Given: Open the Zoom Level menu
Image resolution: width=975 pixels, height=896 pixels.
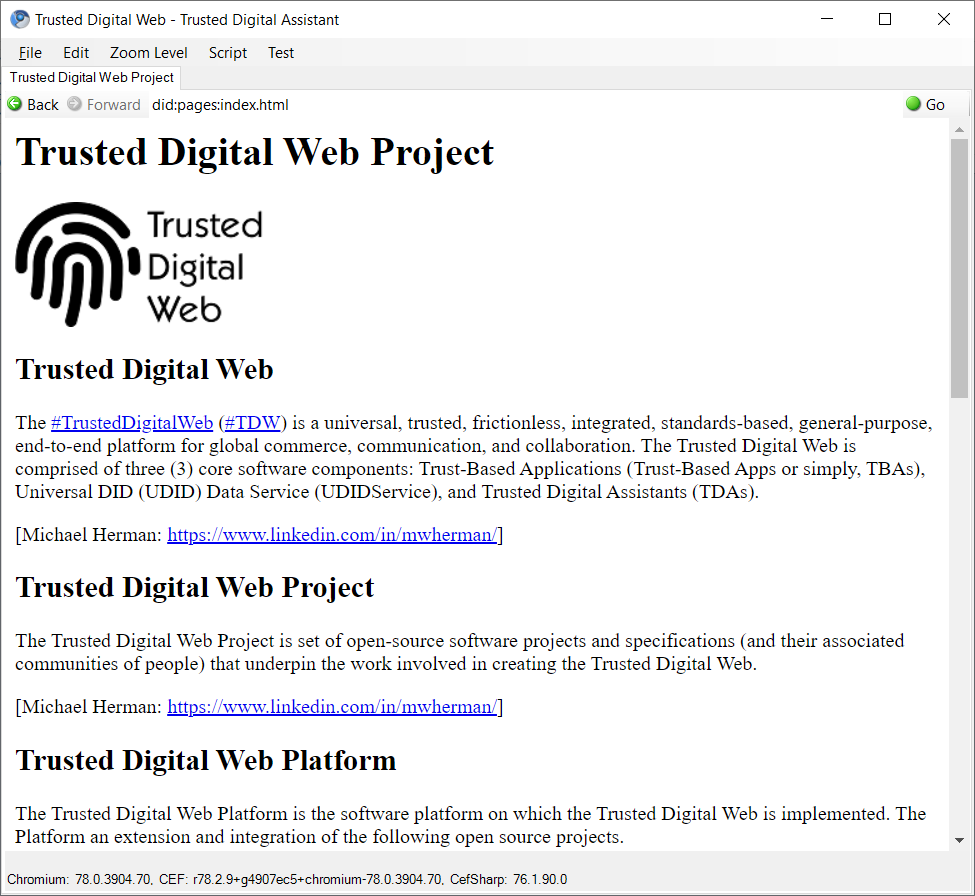Looking at the screenshot, I should tap(149, 53).
